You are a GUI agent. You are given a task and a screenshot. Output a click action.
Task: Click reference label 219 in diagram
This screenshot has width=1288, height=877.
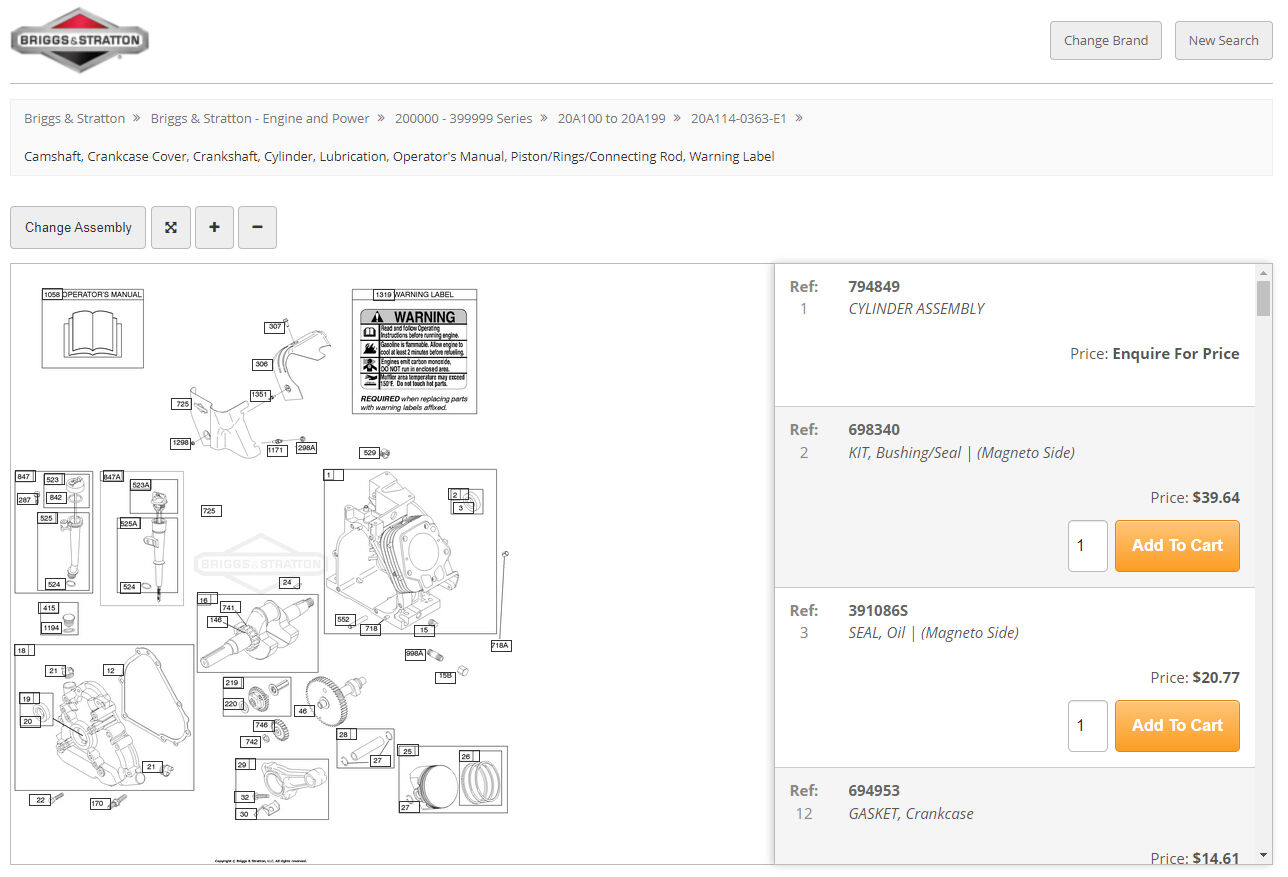232,683
